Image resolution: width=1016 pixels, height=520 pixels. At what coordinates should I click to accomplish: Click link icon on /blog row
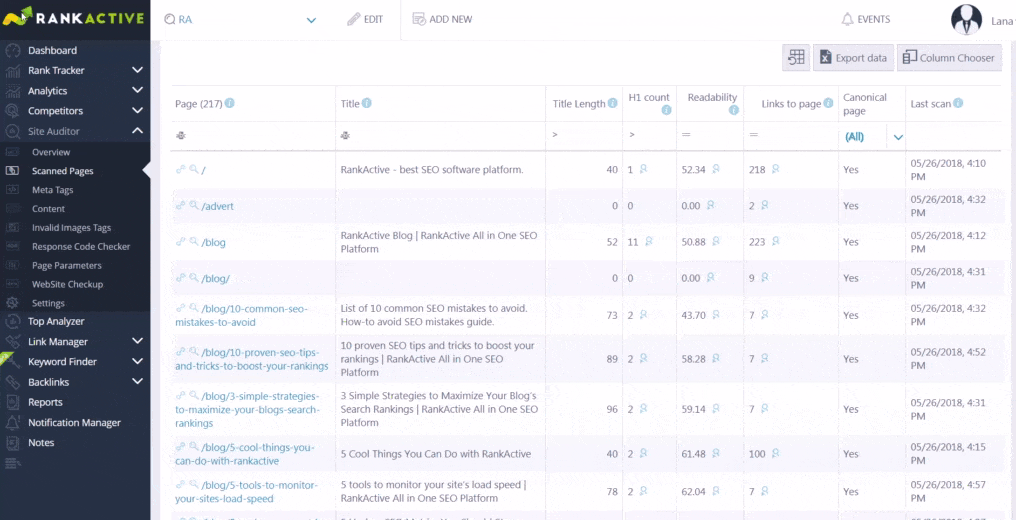(x=181, y=241)
